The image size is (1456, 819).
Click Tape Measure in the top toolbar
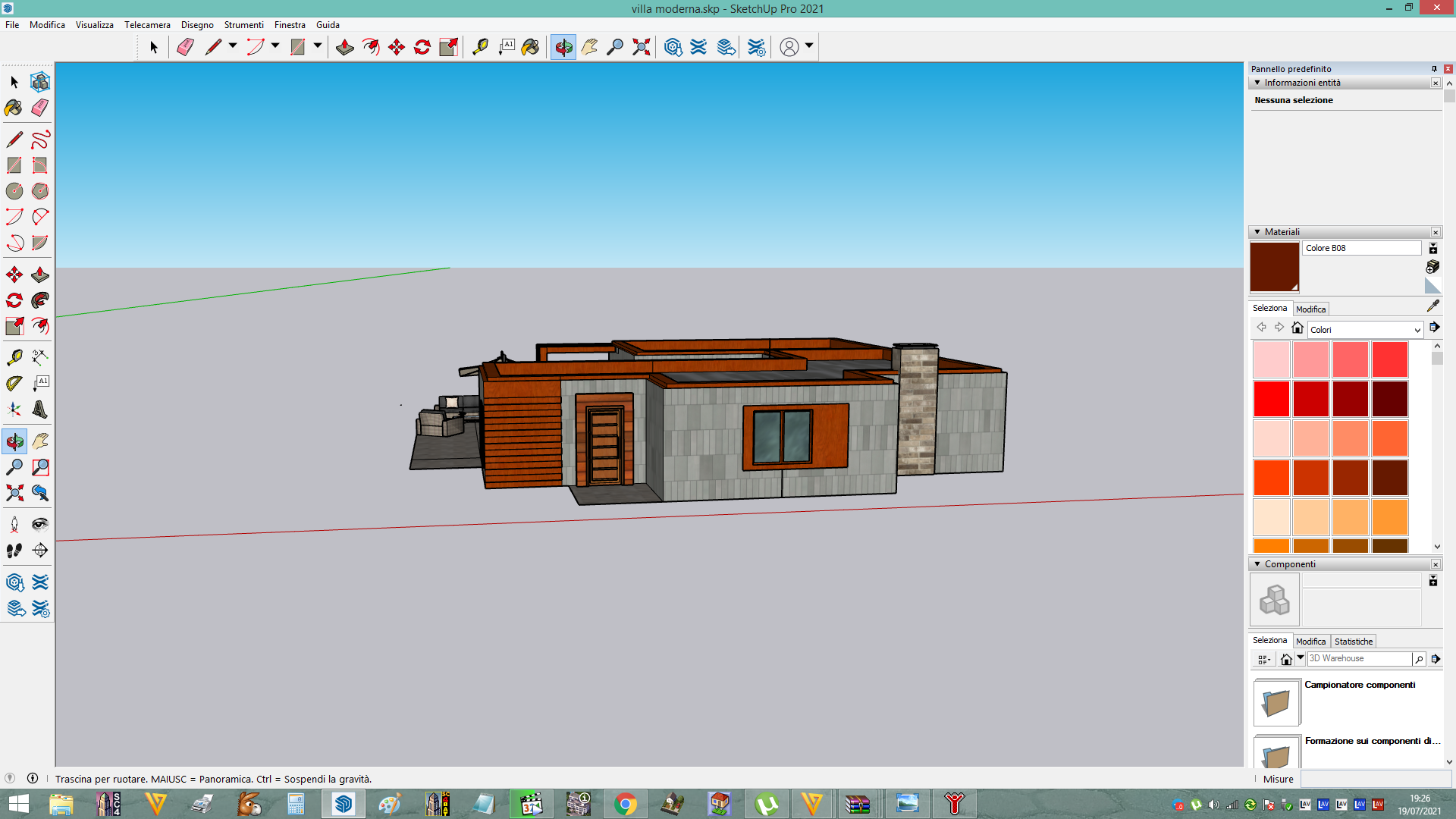point(480,47)
